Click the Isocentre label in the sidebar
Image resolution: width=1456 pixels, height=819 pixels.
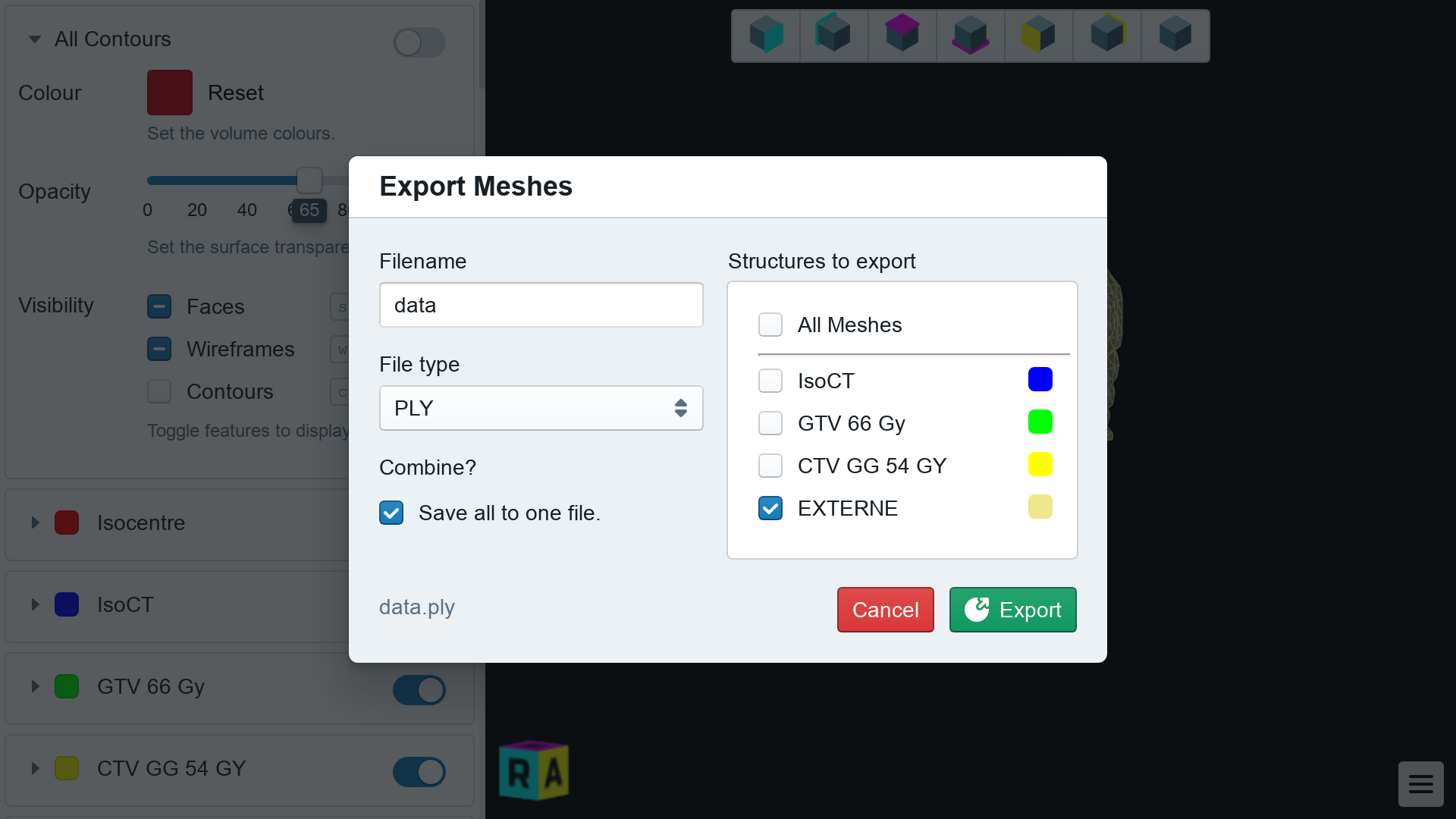[141, 522]
